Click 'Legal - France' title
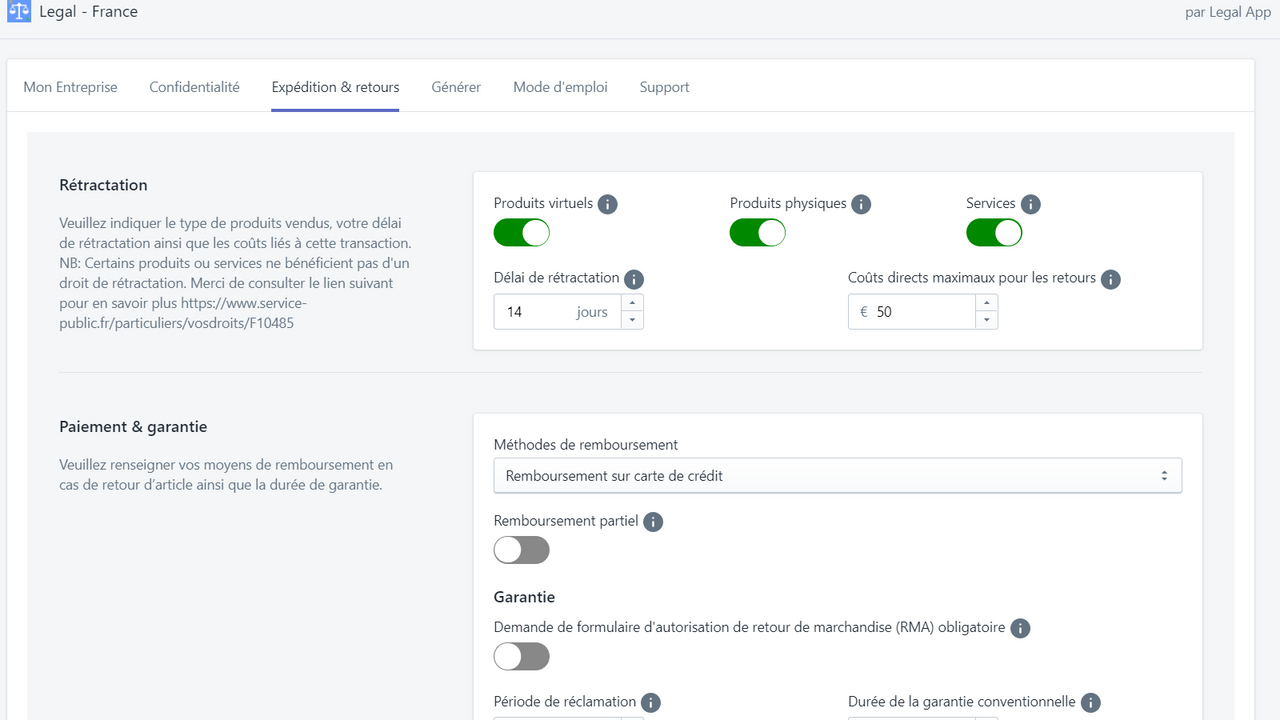 click(x=89, y=12)
